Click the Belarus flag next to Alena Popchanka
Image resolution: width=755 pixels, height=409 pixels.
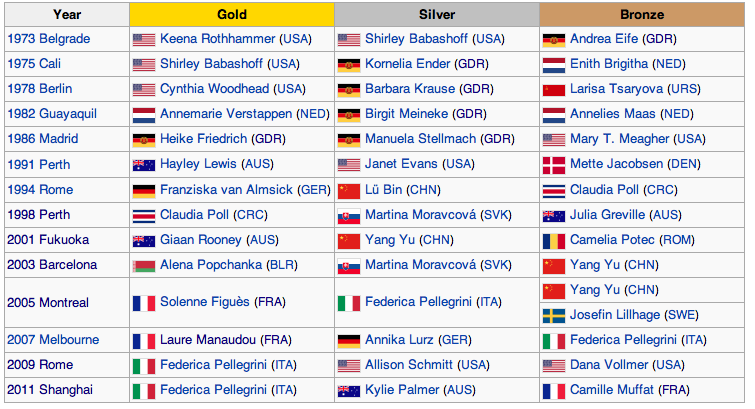click(x=144, y=265)
